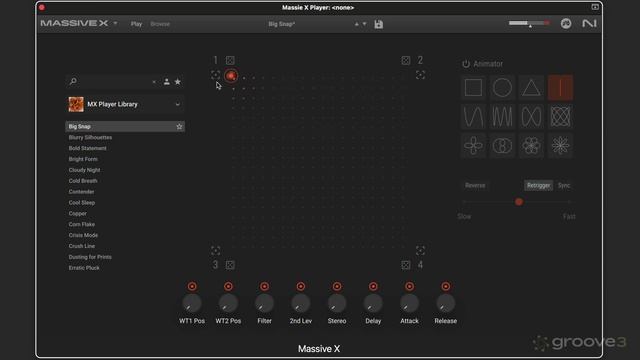Select the starburst Animator shape
This screenshot has width=640, height=360.
560,145
